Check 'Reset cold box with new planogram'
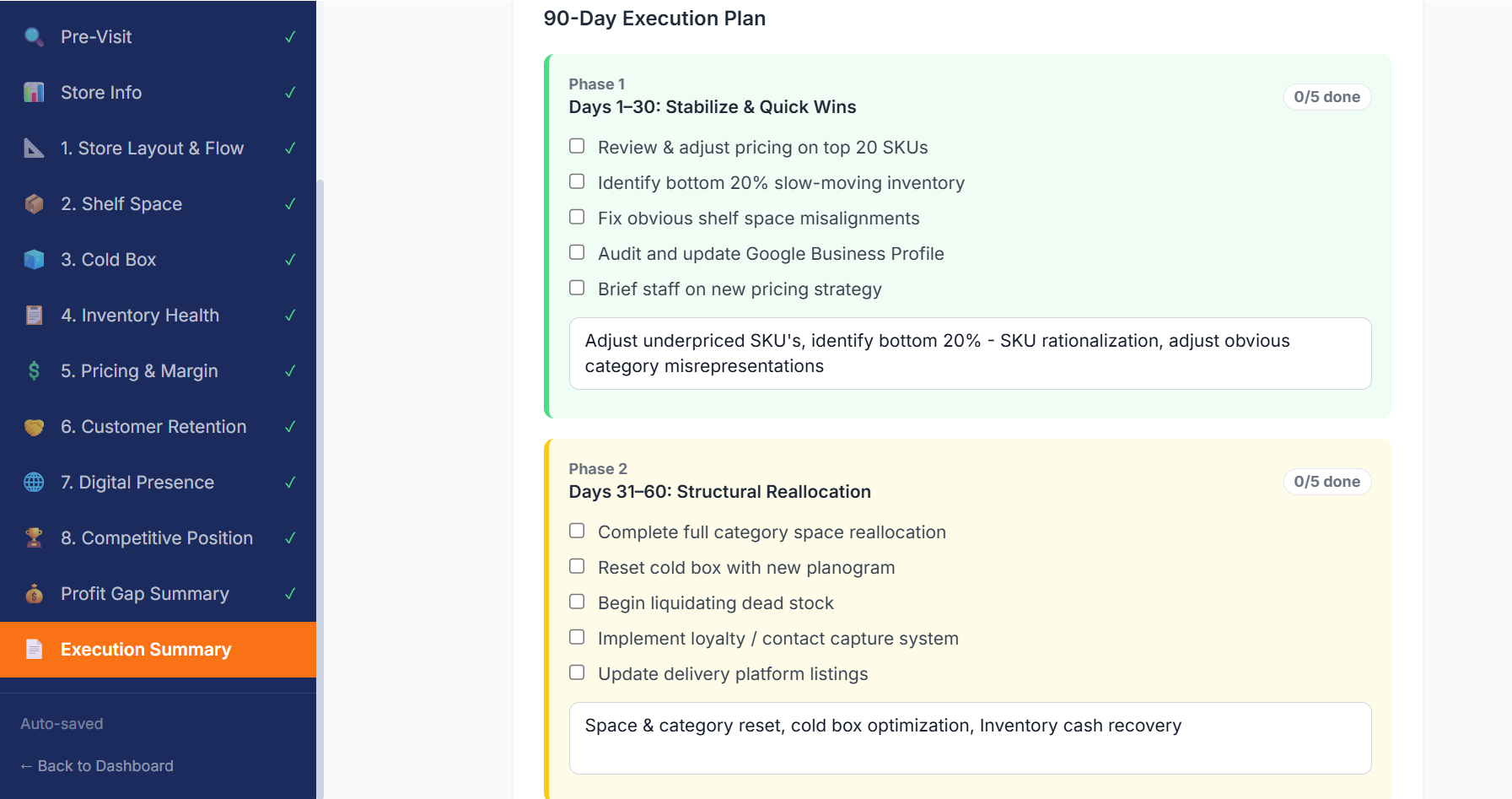The height and width of the screenshot is (799, 1512). pos(577,565)
